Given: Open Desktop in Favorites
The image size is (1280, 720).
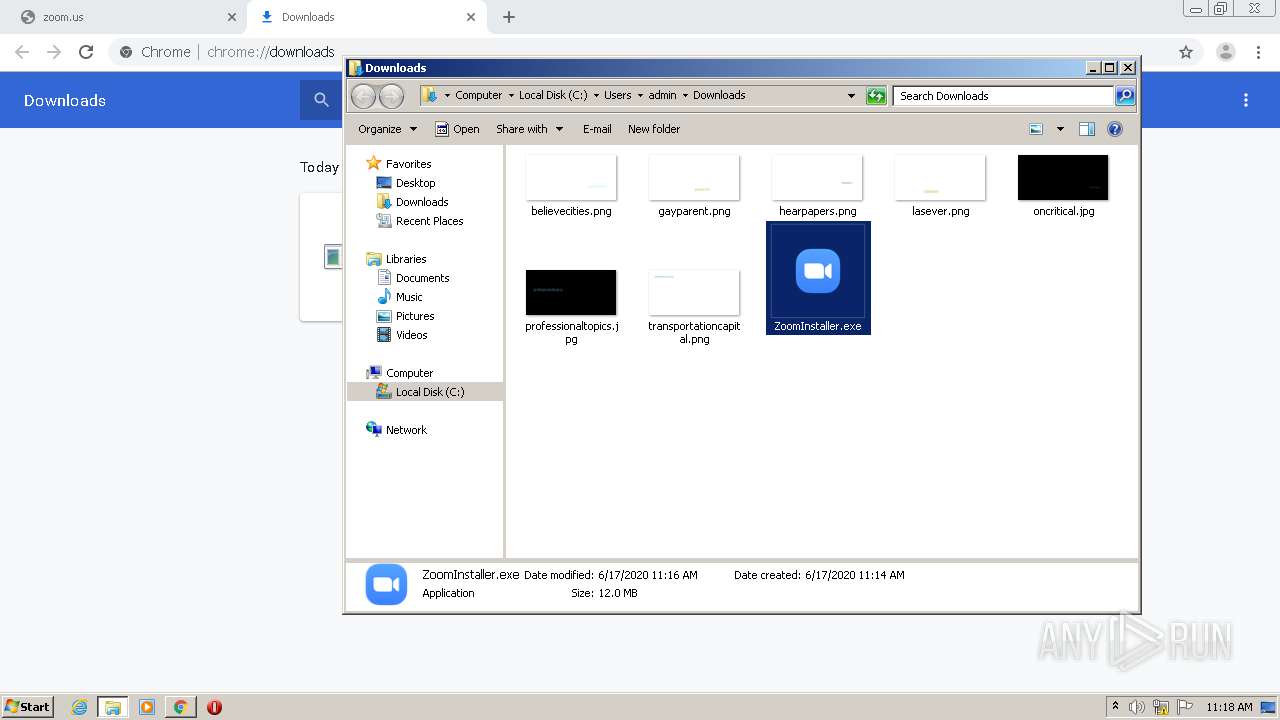Looking at the screenshot, I should 406,183.
